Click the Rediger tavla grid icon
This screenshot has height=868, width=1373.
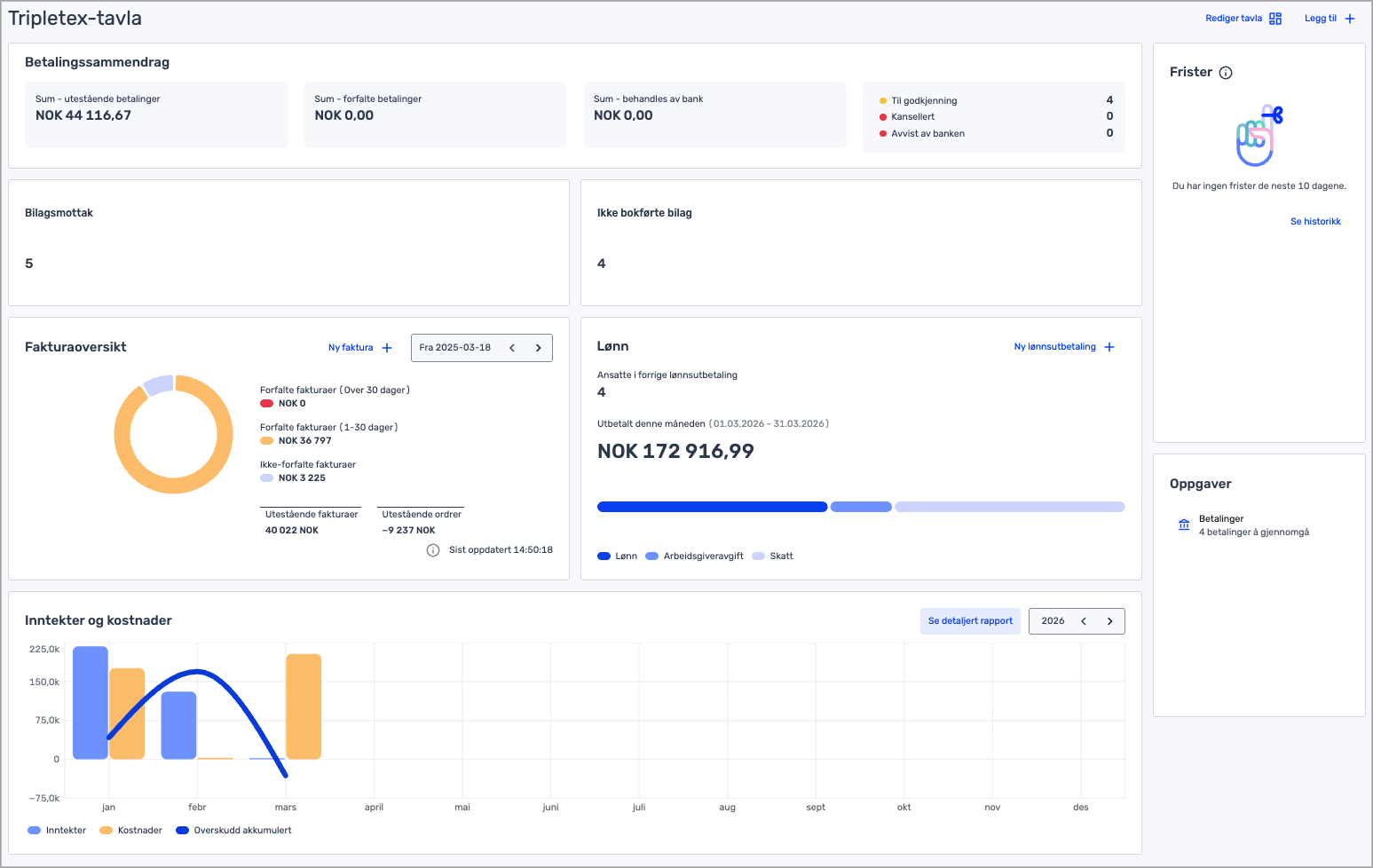[x=1275, y=19]
